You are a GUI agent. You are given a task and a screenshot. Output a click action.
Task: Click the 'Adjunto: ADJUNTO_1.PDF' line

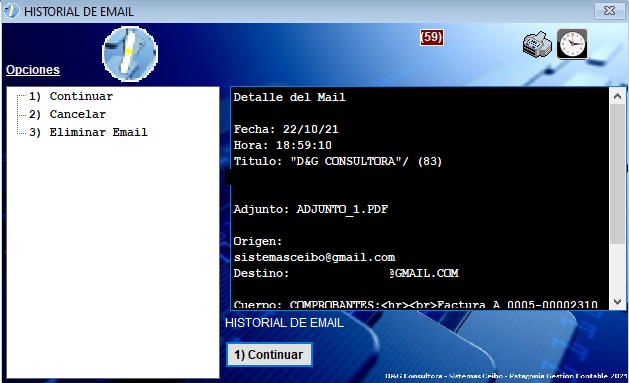(311, 209)
